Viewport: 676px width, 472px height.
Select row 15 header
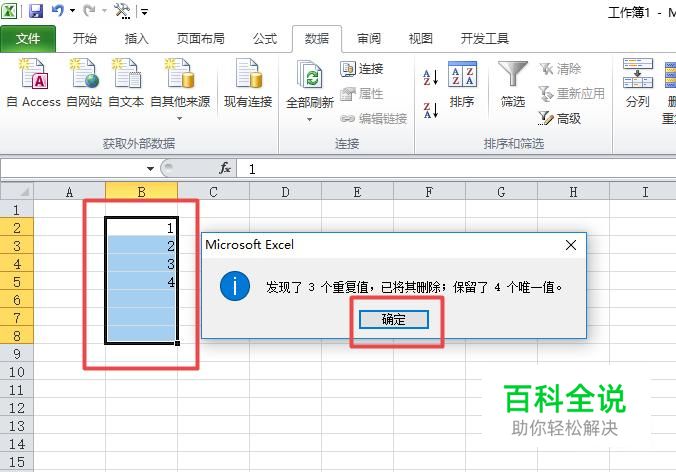tap(17, 462)
